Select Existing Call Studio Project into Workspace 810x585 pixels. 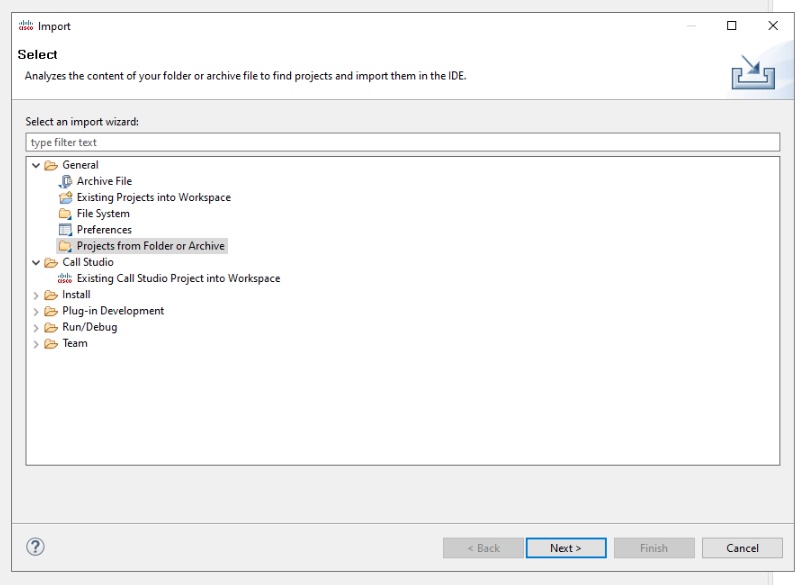point(178,279)
